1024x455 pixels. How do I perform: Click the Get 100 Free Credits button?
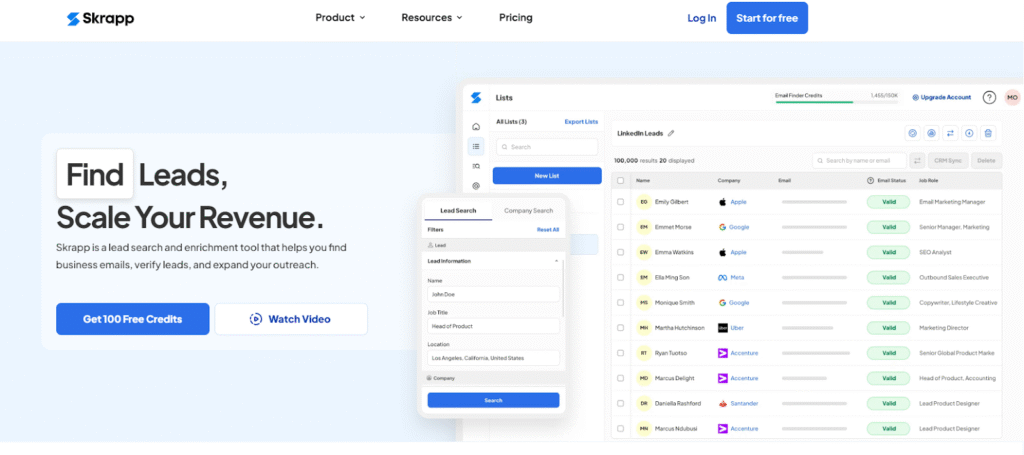tap(133, 319)
